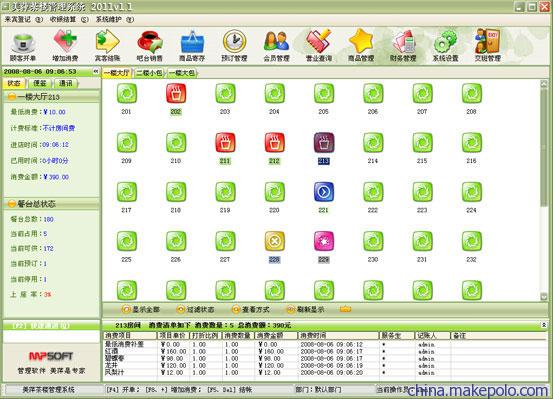Open 商品寄存 blue basket icon
Screen dimensions: 553x399
(192, 46)
